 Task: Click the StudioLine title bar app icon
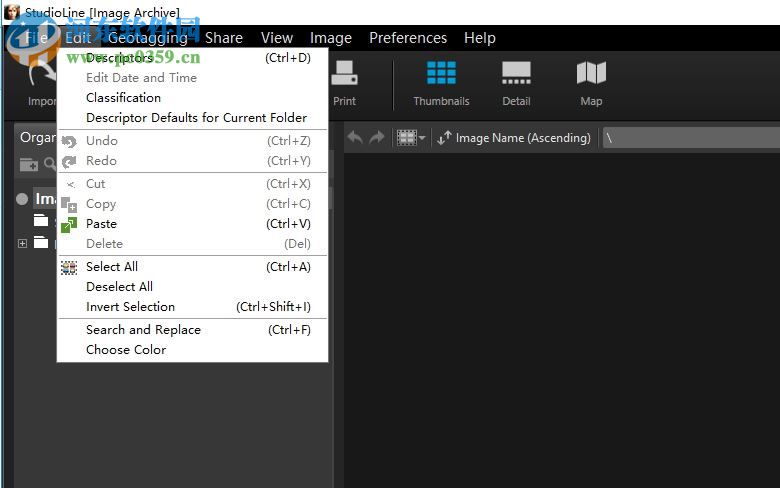[x=12, y=12]
